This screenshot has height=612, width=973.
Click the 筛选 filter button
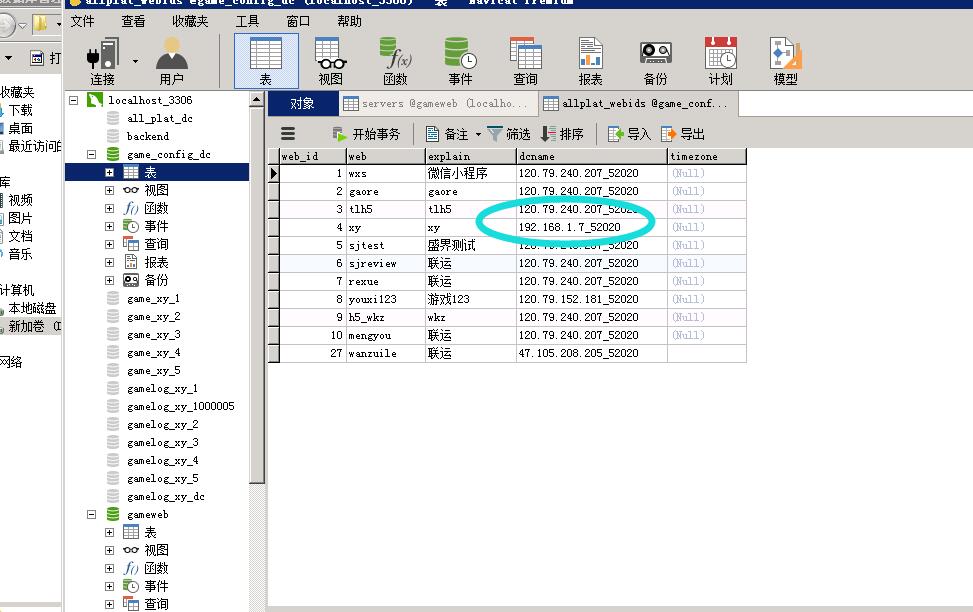[509, 134]
